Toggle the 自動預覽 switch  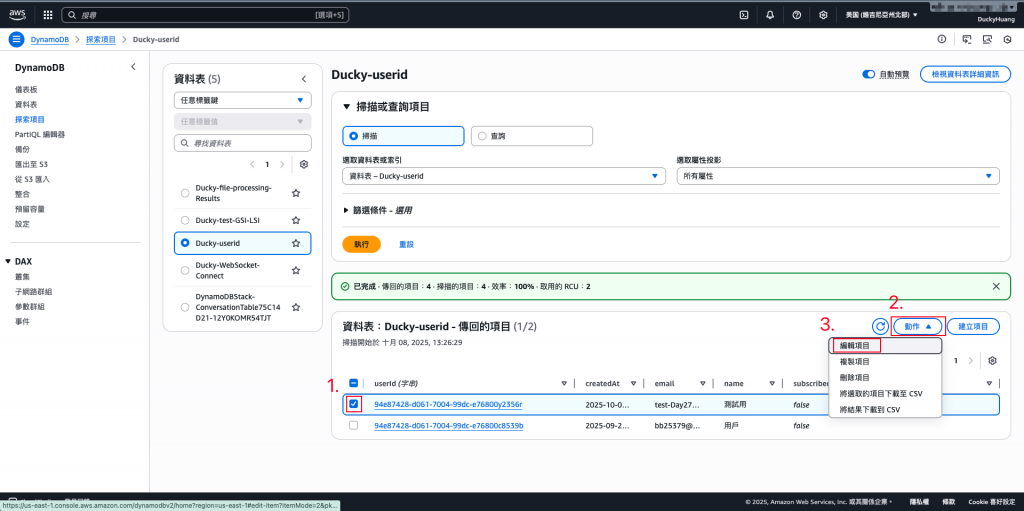[x=869, y=74]
